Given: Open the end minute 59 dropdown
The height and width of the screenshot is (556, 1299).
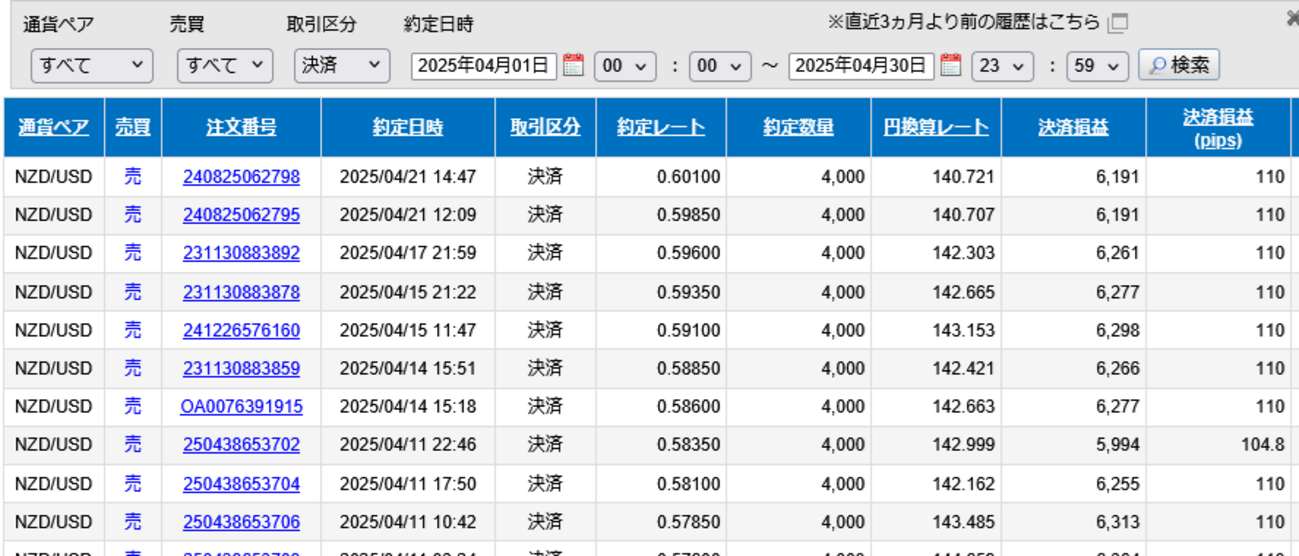Looking at the screenshot, I should coord(1098,66).
